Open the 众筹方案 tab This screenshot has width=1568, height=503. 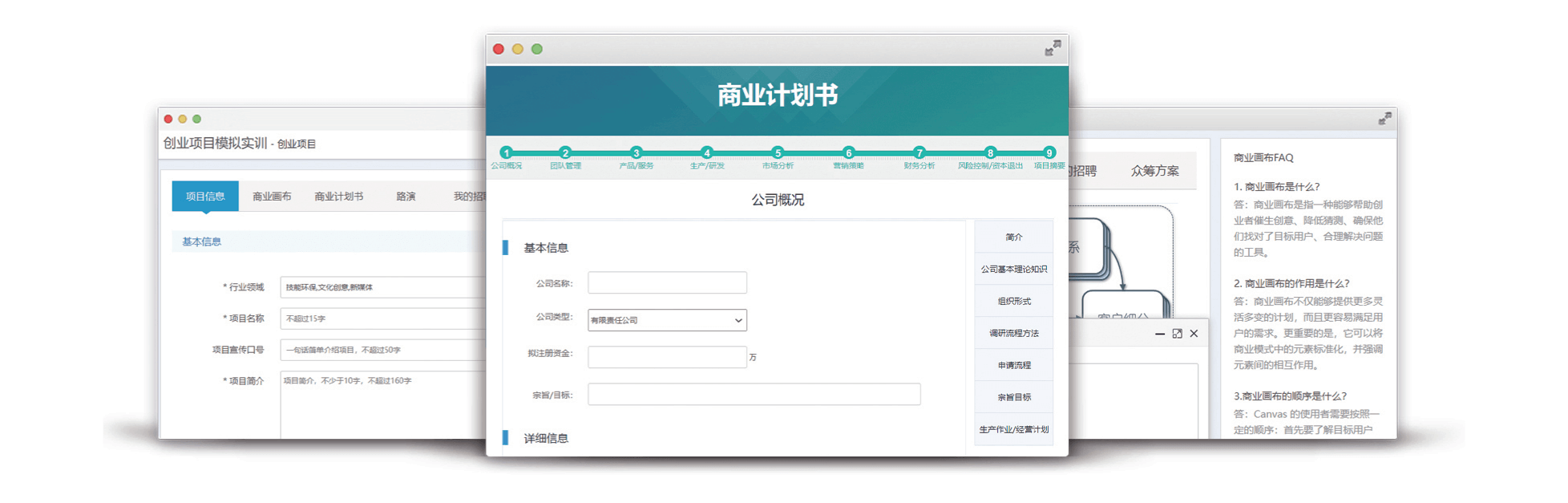tap(1154, 171)
